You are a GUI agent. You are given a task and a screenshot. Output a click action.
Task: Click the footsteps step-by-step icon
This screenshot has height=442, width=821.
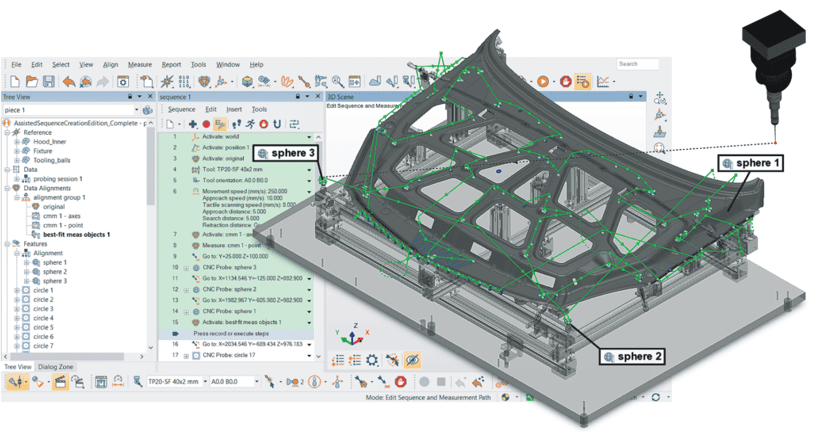point(237,124)
